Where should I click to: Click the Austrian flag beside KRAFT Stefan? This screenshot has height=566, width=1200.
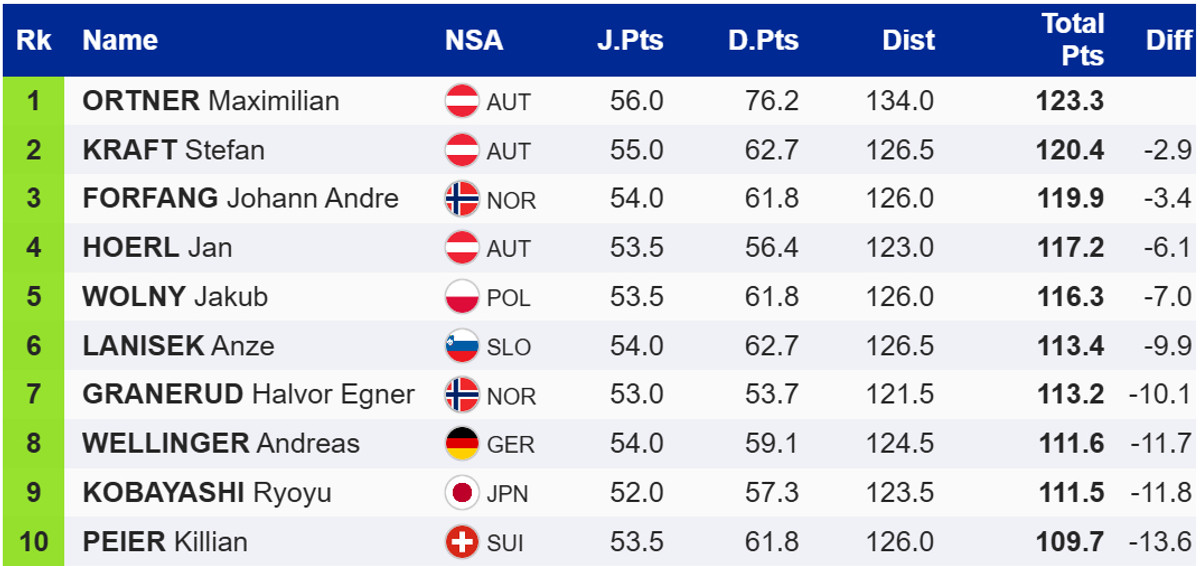pos(462,150)
